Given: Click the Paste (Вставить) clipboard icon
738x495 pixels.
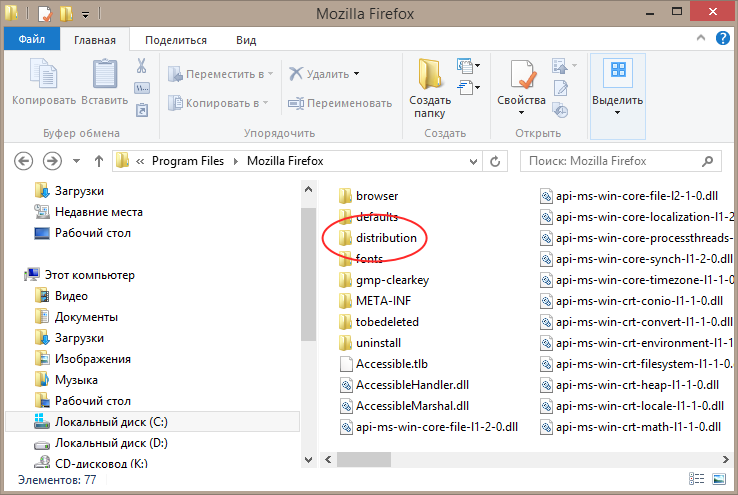Looking at the screenshot, I should coord(104,73).
